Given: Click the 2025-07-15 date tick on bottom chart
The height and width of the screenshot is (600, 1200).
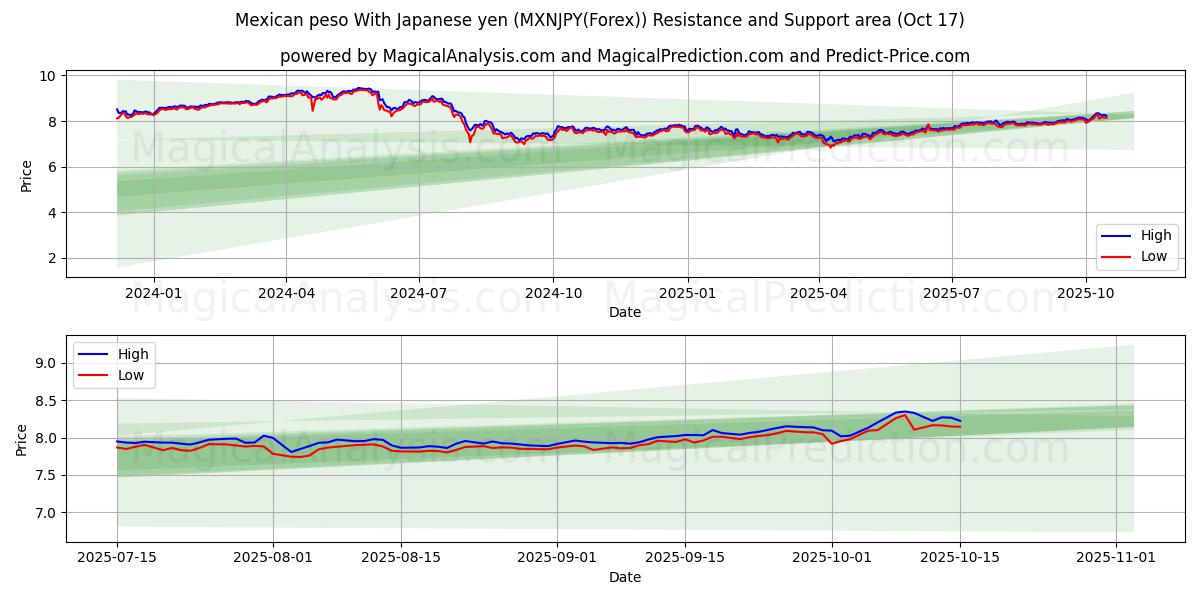Looking at the screenshot, I should (x=117, y=558).
